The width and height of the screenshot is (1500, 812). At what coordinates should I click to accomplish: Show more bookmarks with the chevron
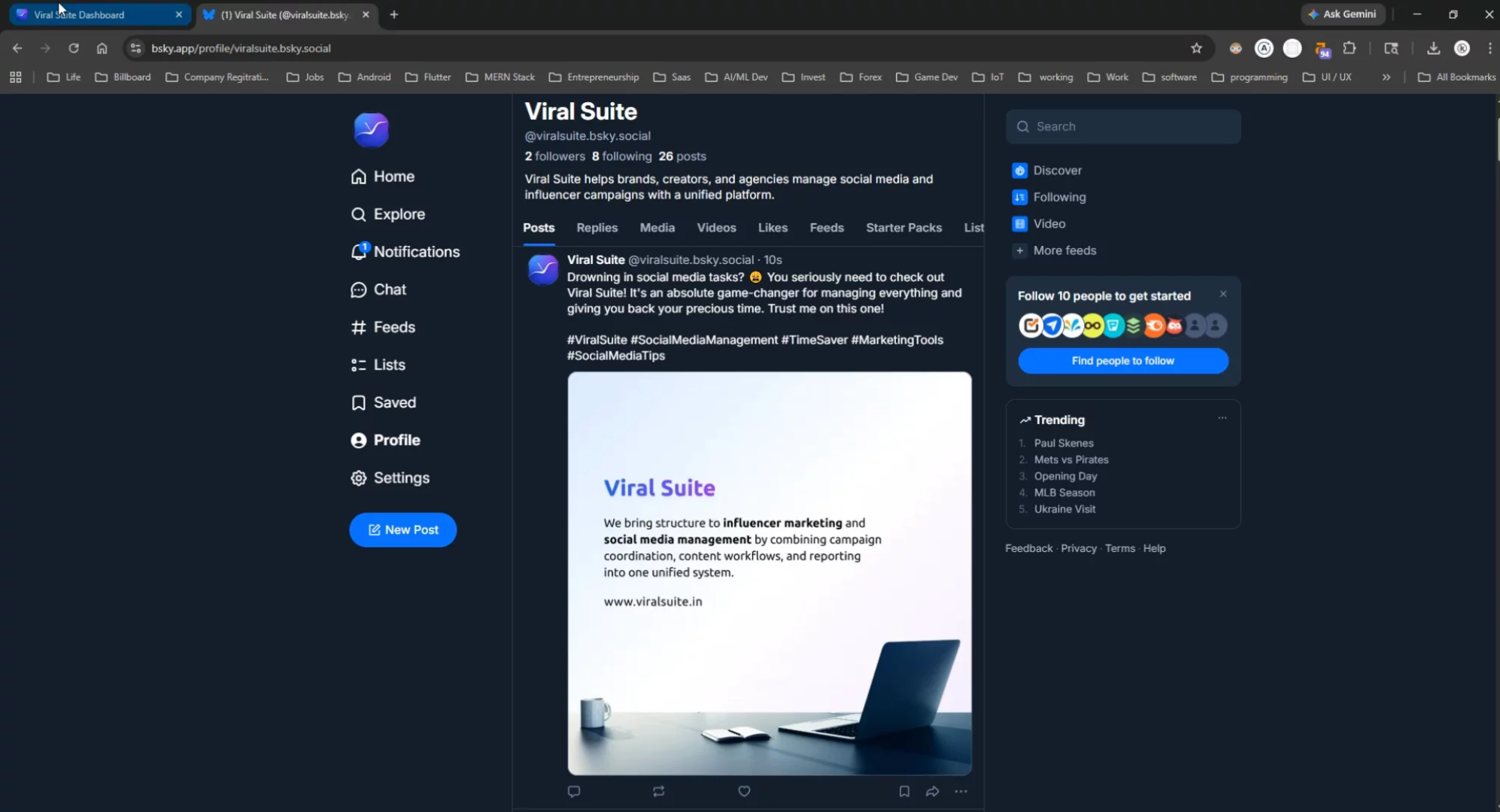(1386, 77)
